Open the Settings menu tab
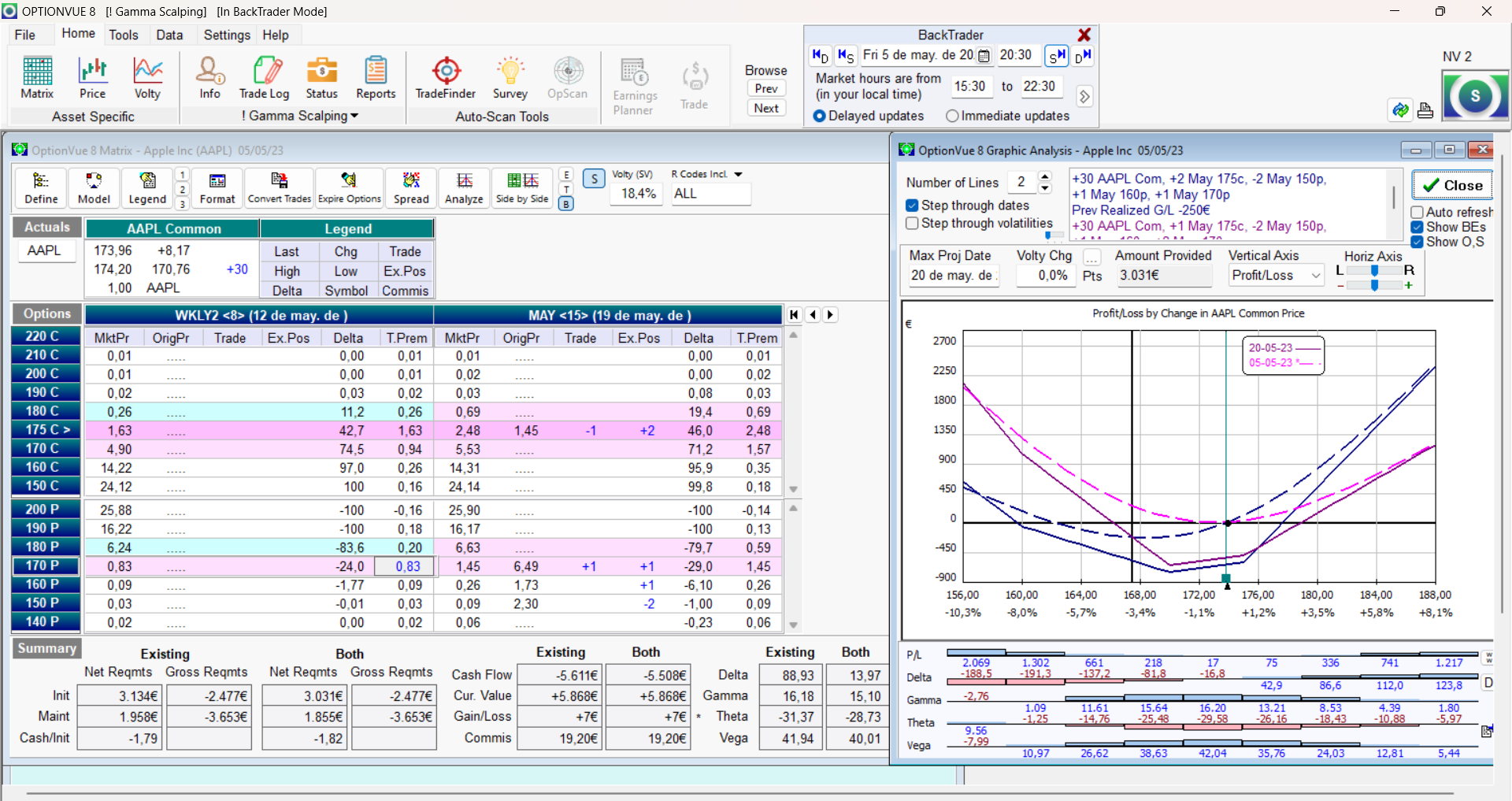The image size is (1512, 801). [x=227, y=35]
